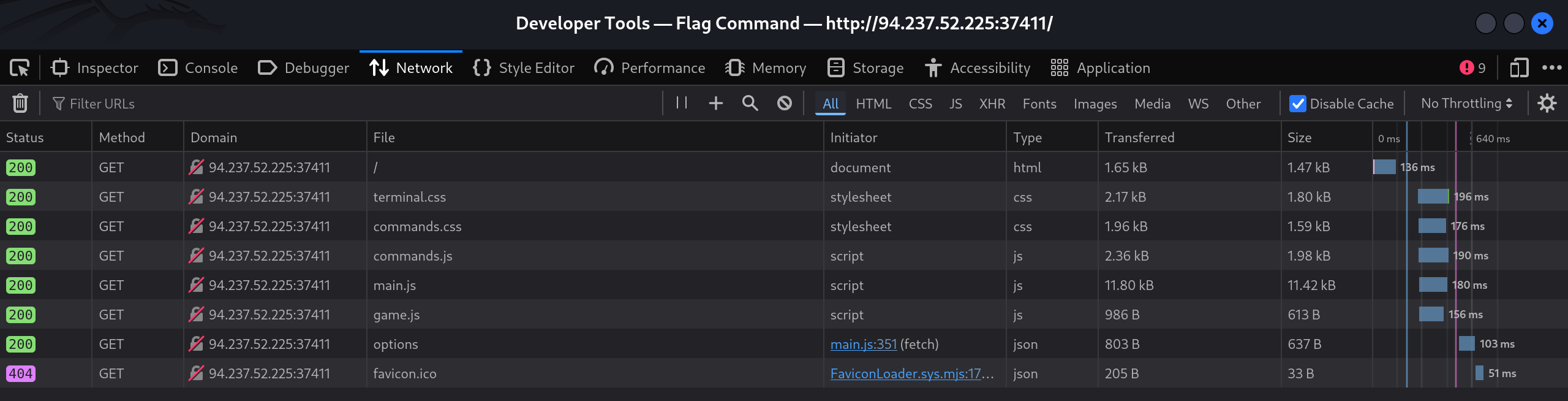Click insecure connection icon on commands.js row
The image size is (1568, 401).
click(x=196, y=256)
